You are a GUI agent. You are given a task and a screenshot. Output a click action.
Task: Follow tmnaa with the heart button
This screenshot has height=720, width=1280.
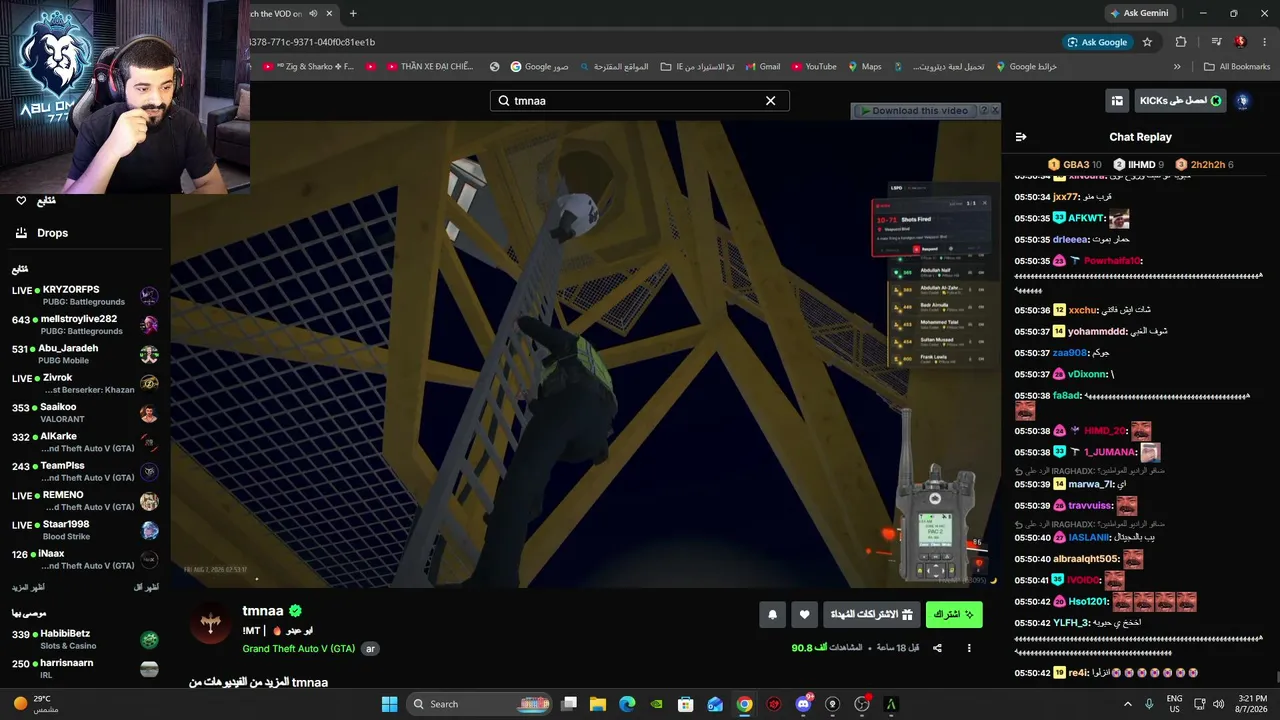tap(804, 614)
